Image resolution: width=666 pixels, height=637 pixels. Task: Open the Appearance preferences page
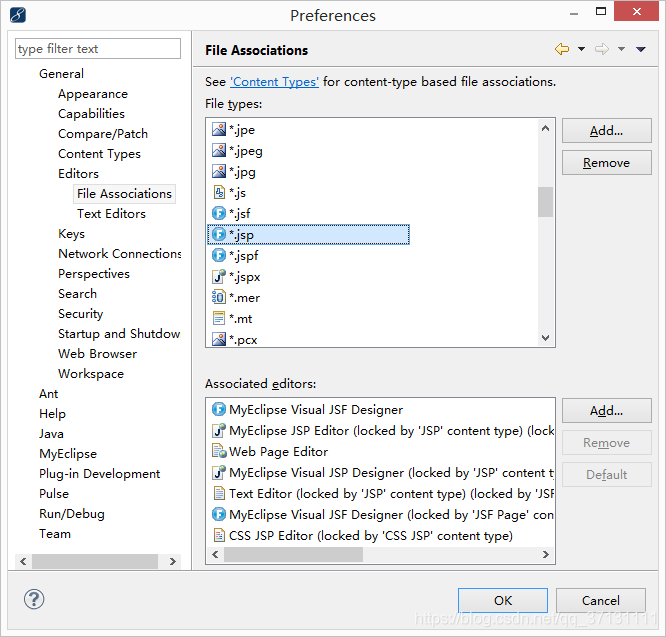pyautogui.click(x=93, y=94)
